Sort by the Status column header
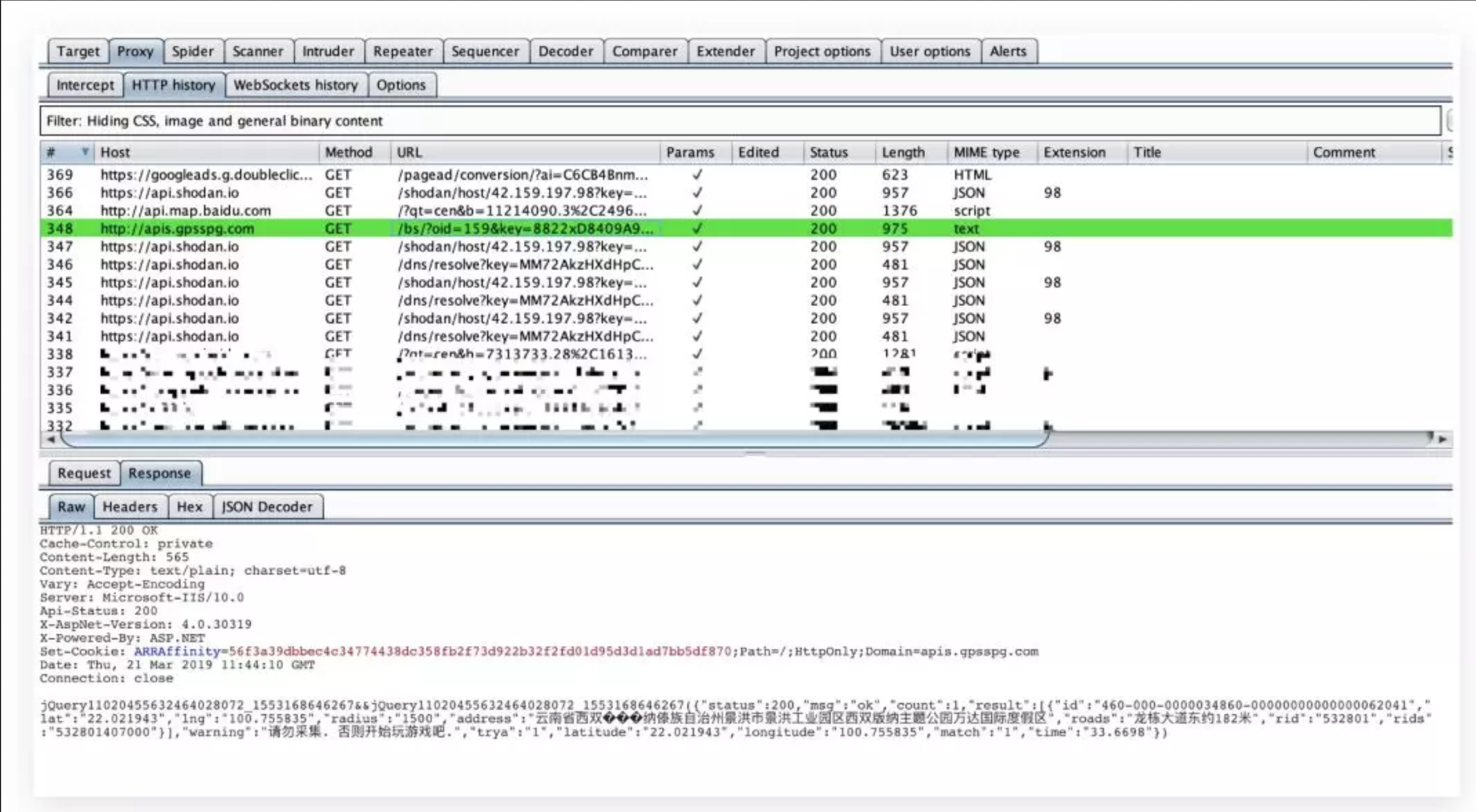Viewport: 1476px width, 812px height. tap(839, 152)
